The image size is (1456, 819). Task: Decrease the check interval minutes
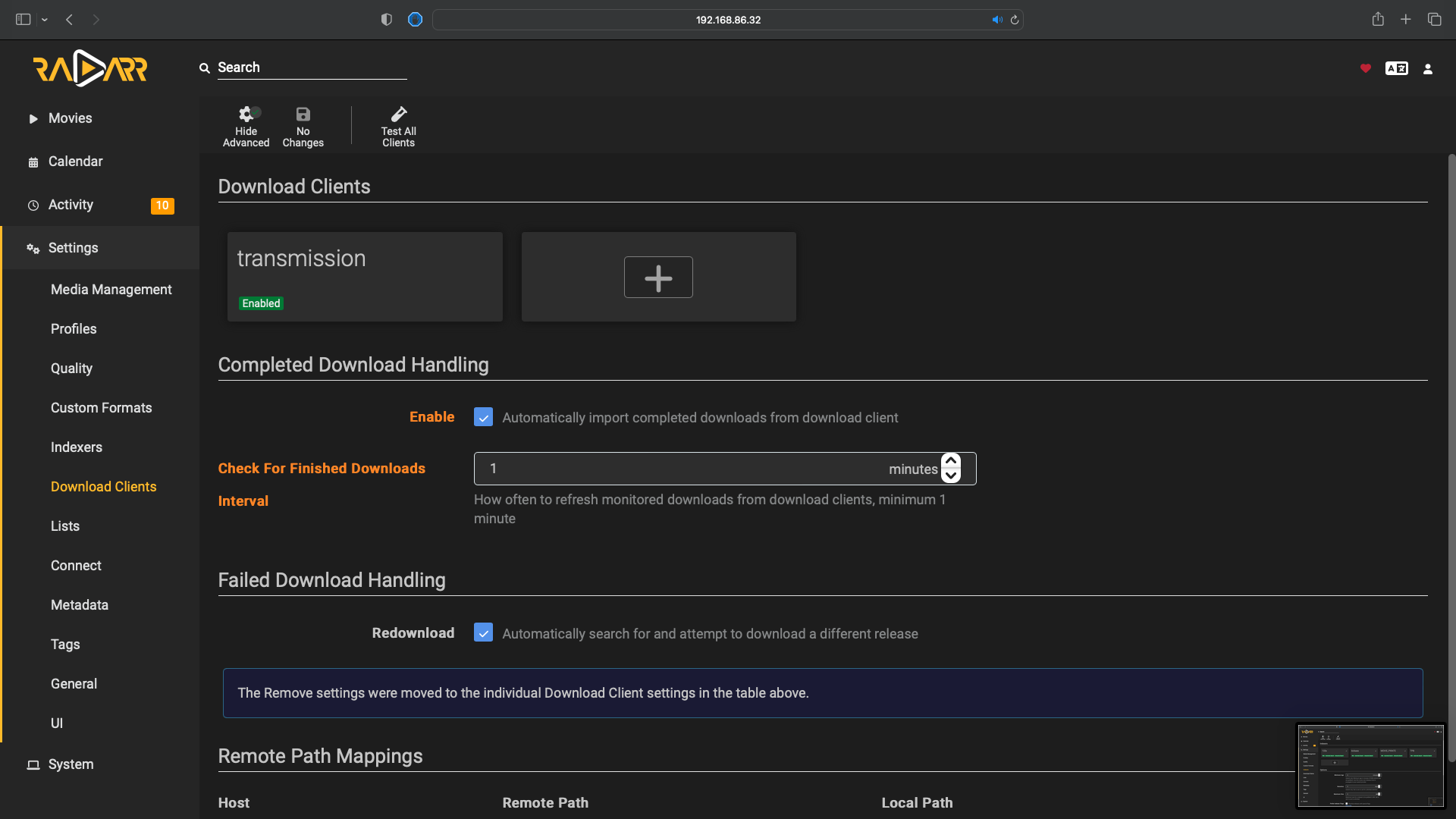tap(950, 476)
